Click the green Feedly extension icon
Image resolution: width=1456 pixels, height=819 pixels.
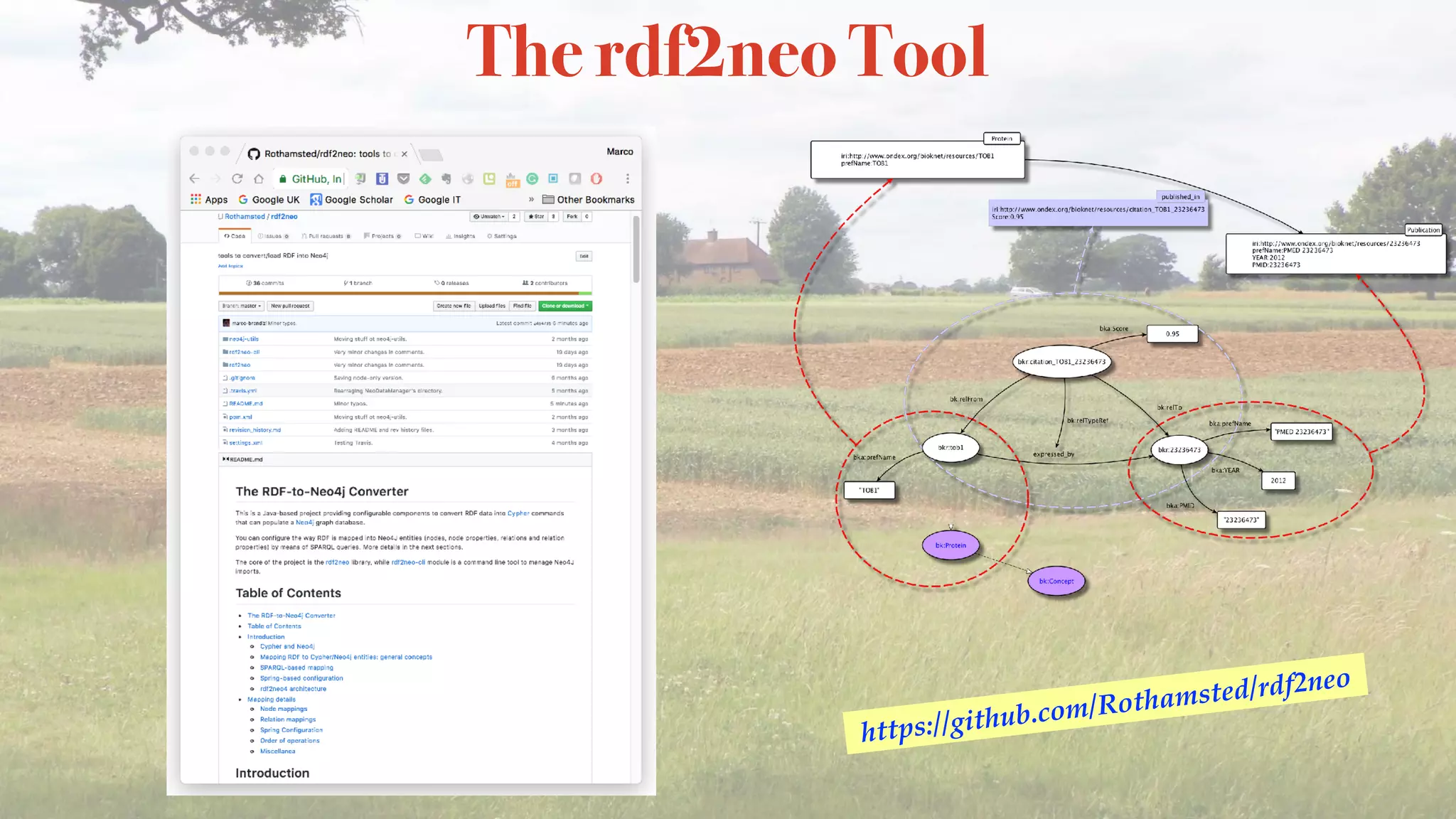click(425, 179)
